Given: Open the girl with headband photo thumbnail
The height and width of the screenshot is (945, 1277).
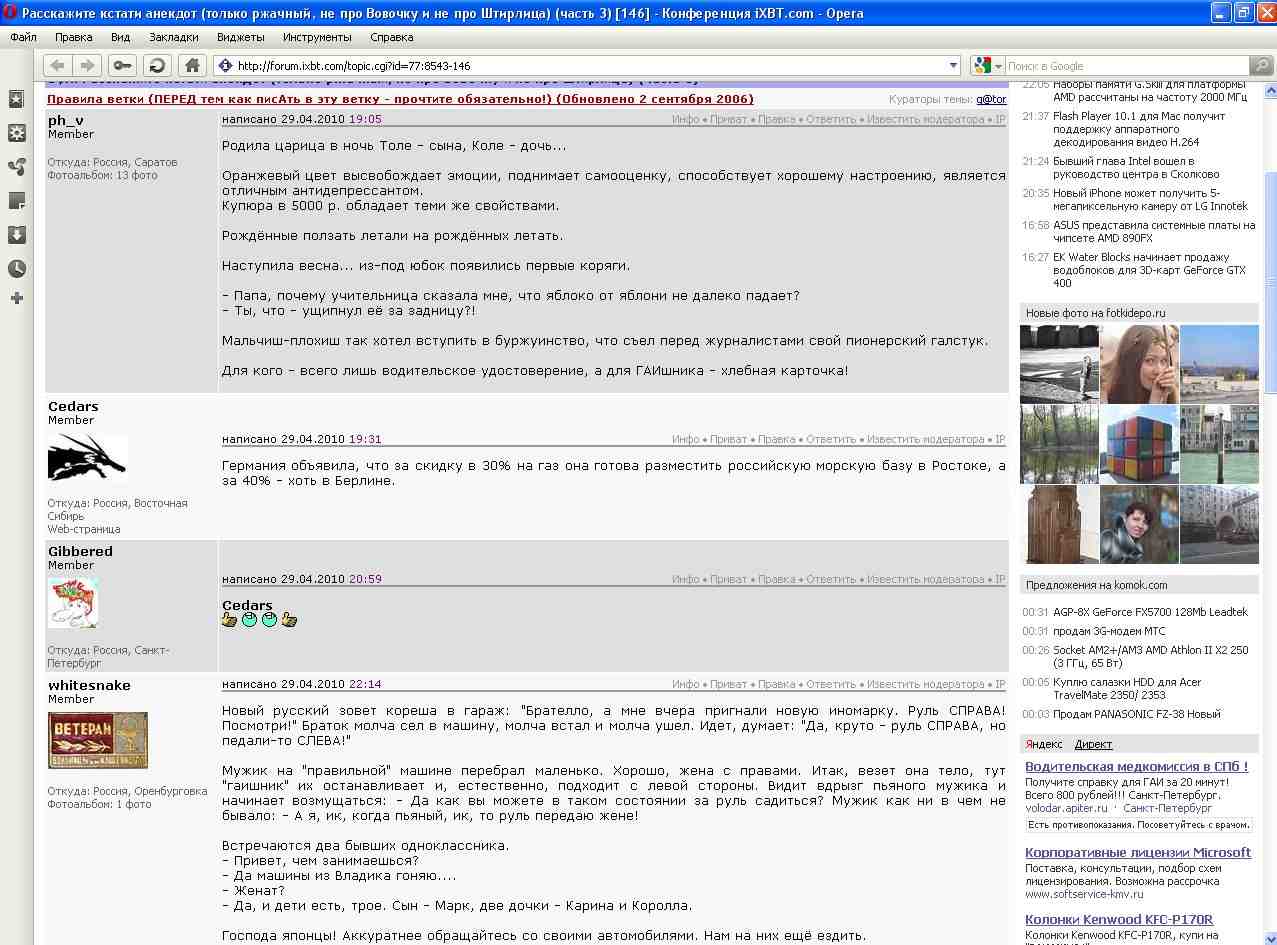Looking at the screenshot, I should pyautogui.click(x=1139, y=364).
